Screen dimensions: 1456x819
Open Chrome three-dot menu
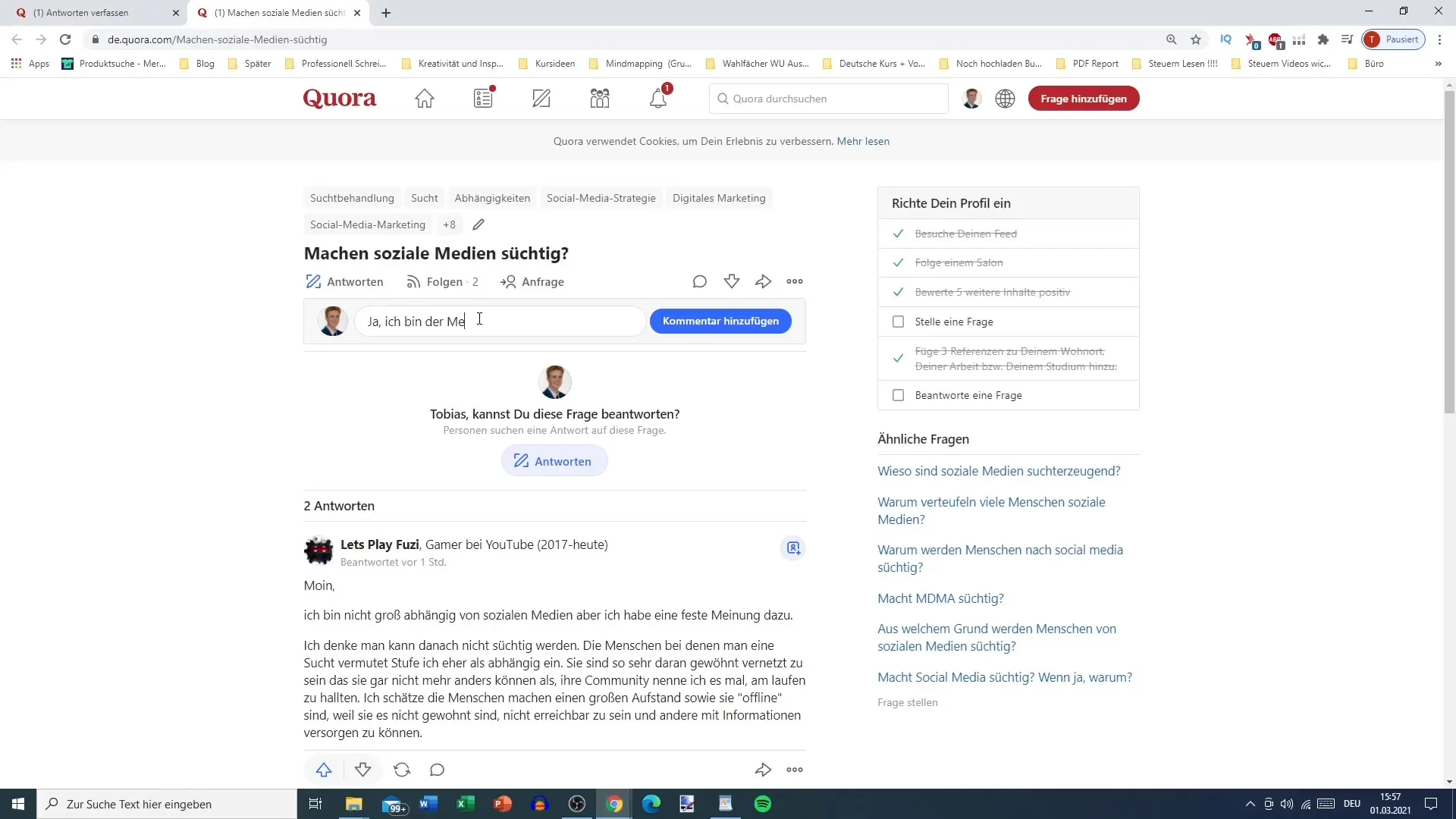click(1439, 39)
